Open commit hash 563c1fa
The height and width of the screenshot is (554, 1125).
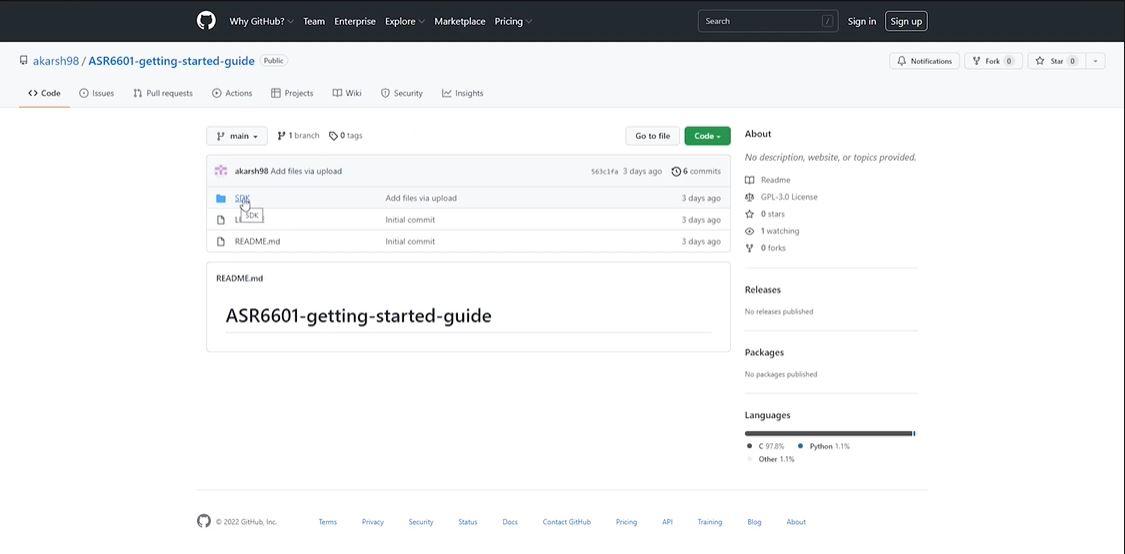click(604, 172)
